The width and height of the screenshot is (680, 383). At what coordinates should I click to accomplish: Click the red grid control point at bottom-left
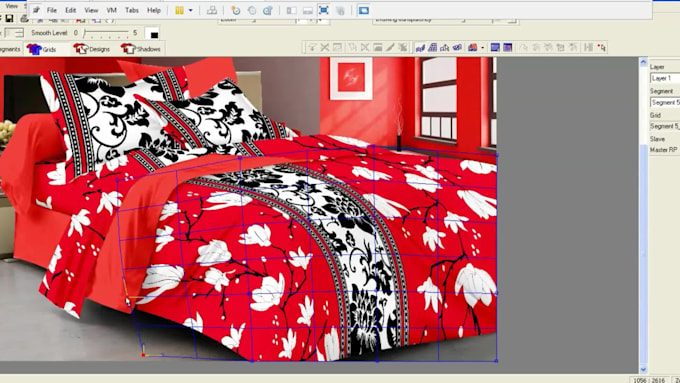143,355
